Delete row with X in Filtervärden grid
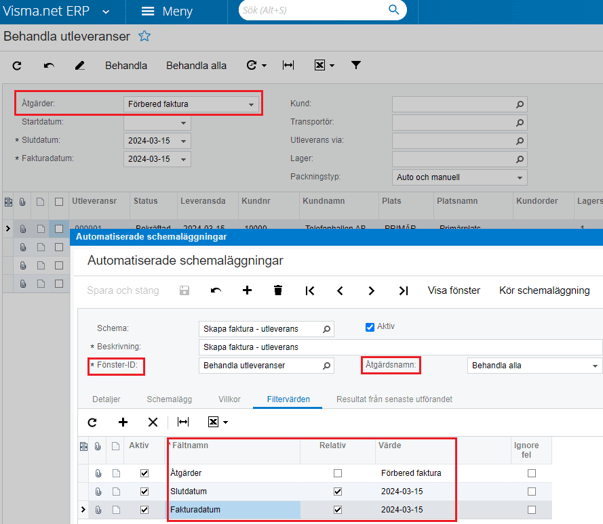The width and height of the screenshot is (603, 524). click(x=153, y=422)
